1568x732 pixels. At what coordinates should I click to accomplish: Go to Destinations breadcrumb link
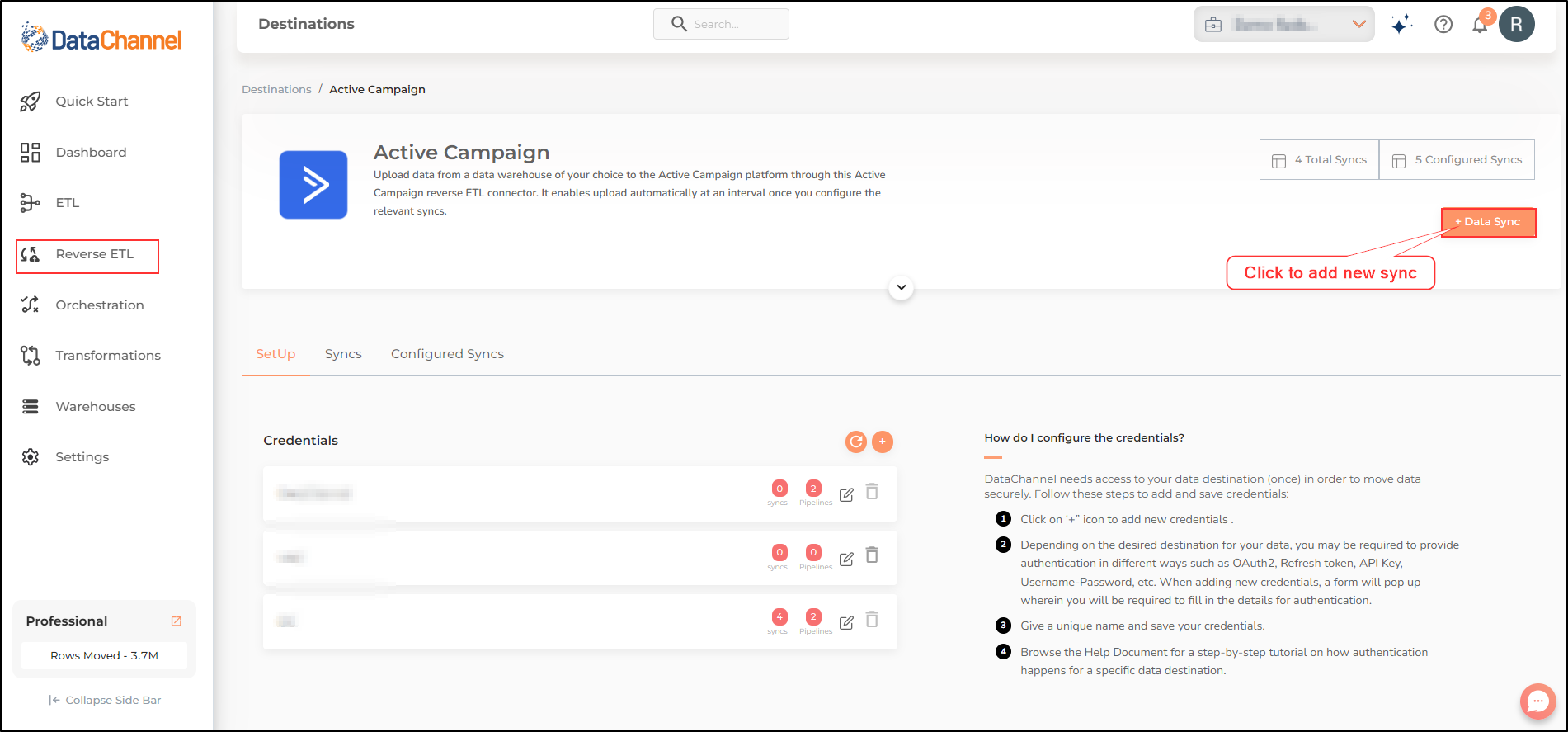coord(276,89)
